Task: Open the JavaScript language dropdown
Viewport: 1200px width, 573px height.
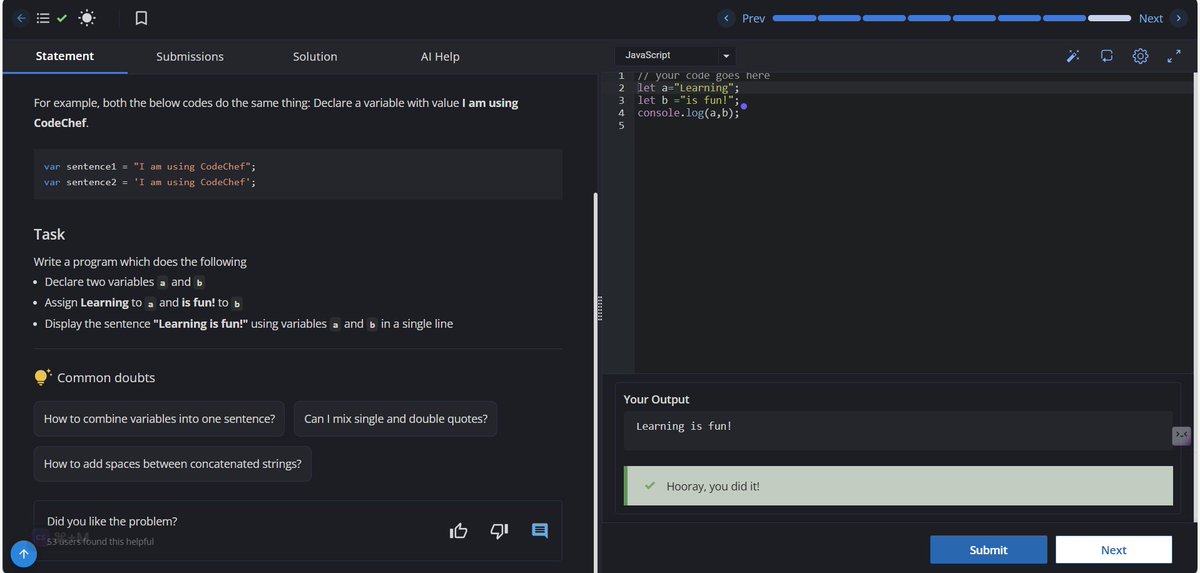Action: click(677, 56)
